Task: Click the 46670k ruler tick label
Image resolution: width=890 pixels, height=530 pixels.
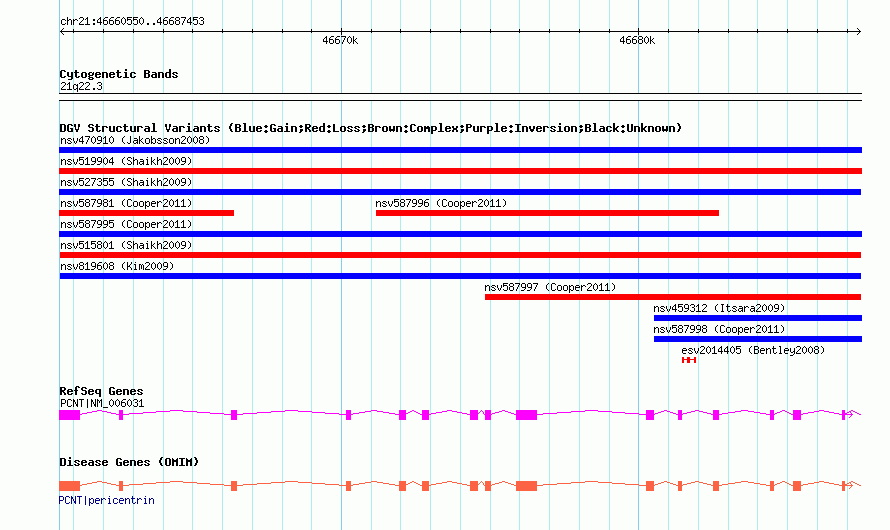Action: pyautogui.click(x=340, y=40)
